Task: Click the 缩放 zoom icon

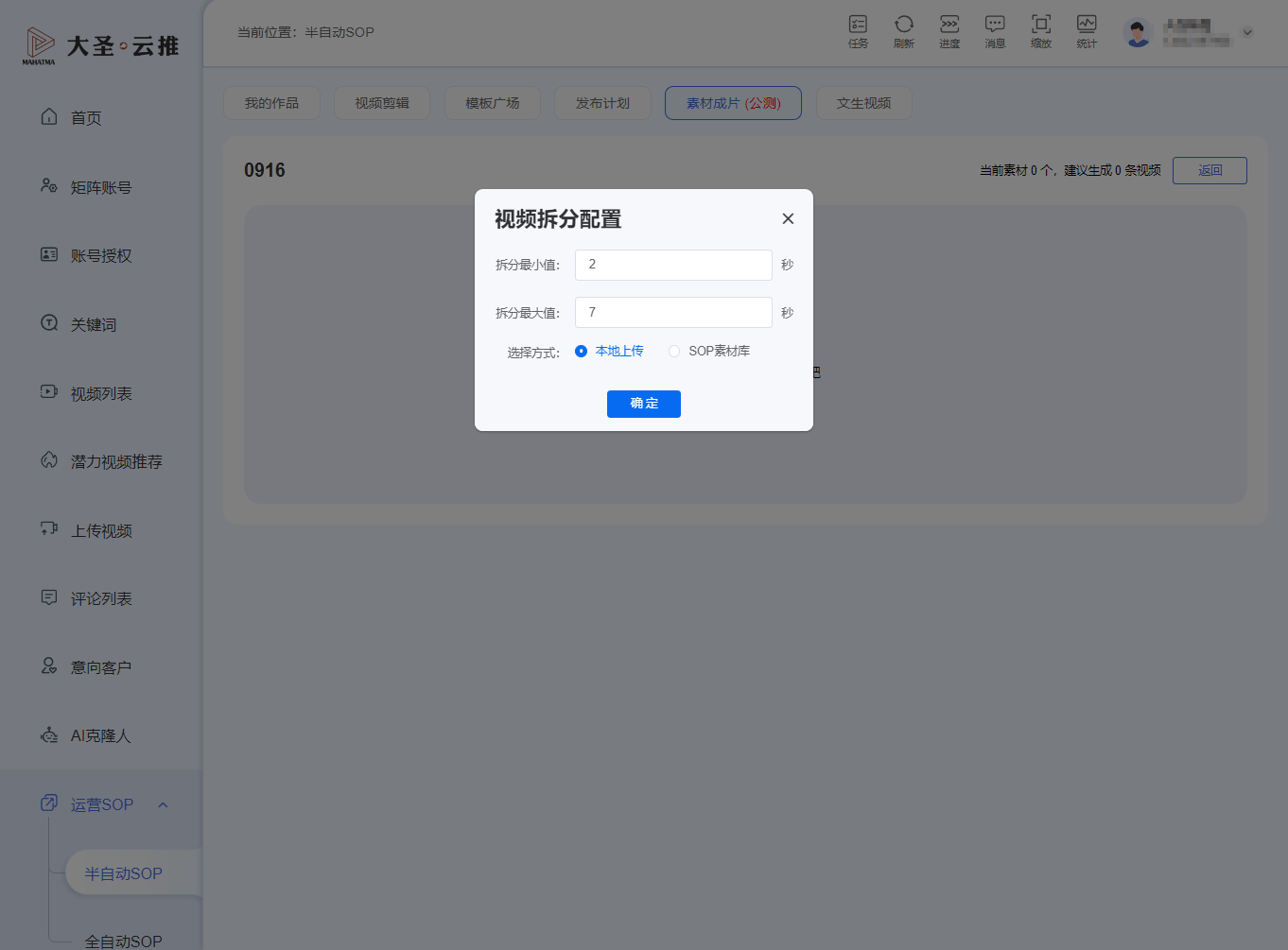Action: click(x=1041, y=31)
